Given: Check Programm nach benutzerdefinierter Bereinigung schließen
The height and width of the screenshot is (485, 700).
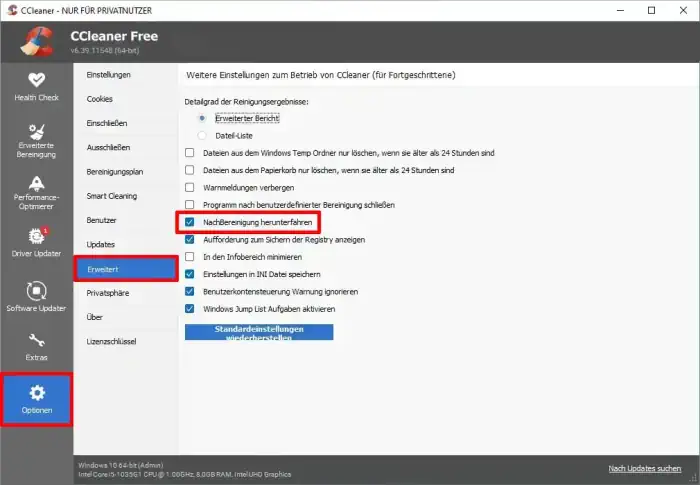Looking at the screenshot, I should [190, 205].
